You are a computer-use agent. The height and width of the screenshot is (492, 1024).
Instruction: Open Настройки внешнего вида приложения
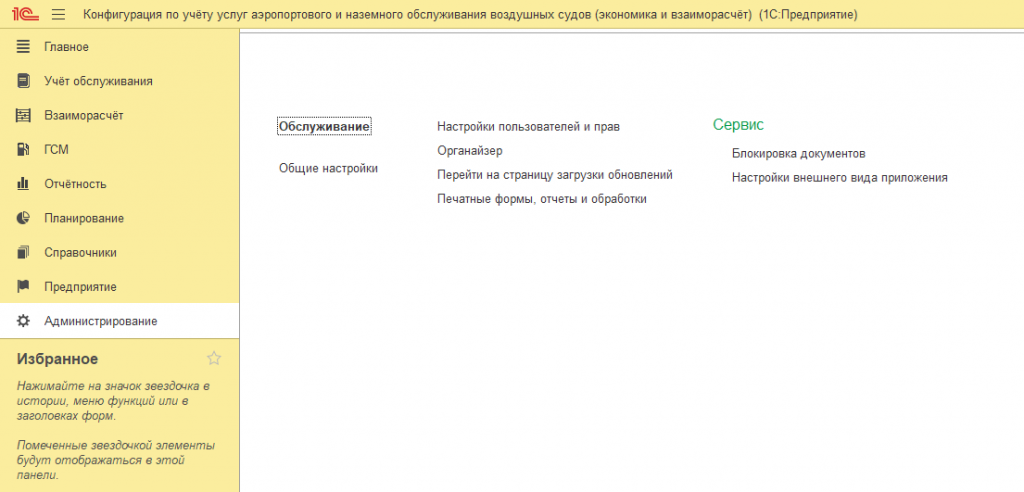coord(840,177)
